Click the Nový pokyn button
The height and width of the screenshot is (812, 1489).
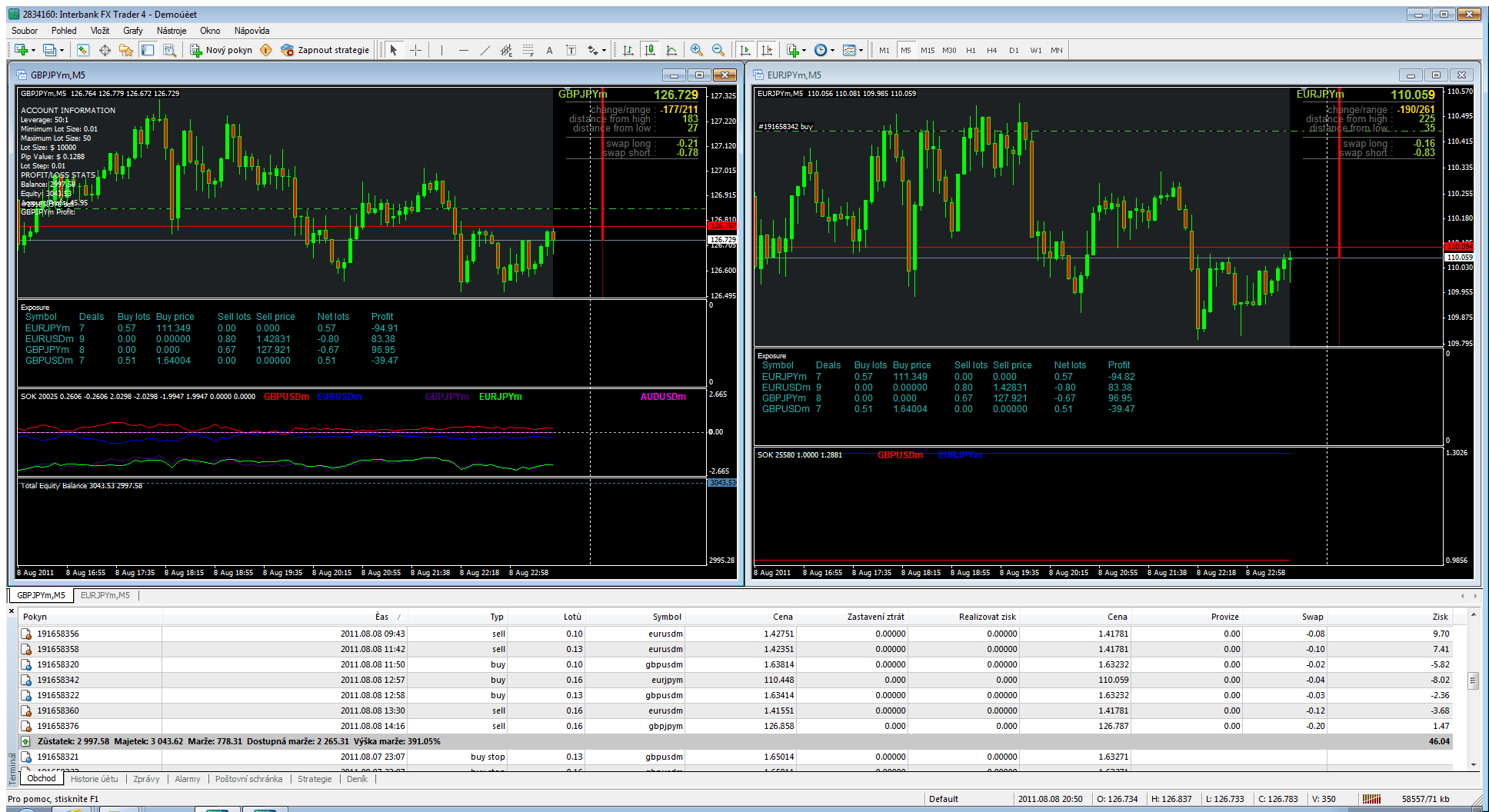click(222, 51)
